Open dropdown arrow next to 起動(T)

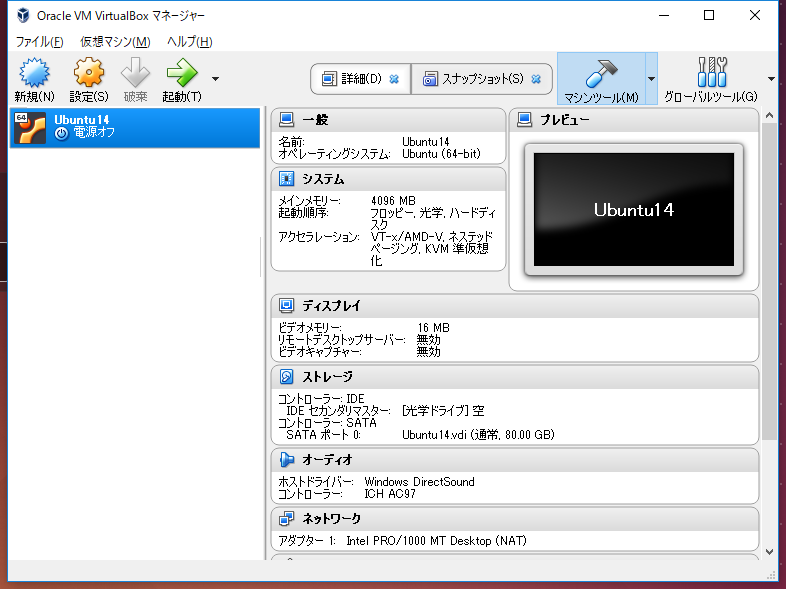(x=216, y=79)
